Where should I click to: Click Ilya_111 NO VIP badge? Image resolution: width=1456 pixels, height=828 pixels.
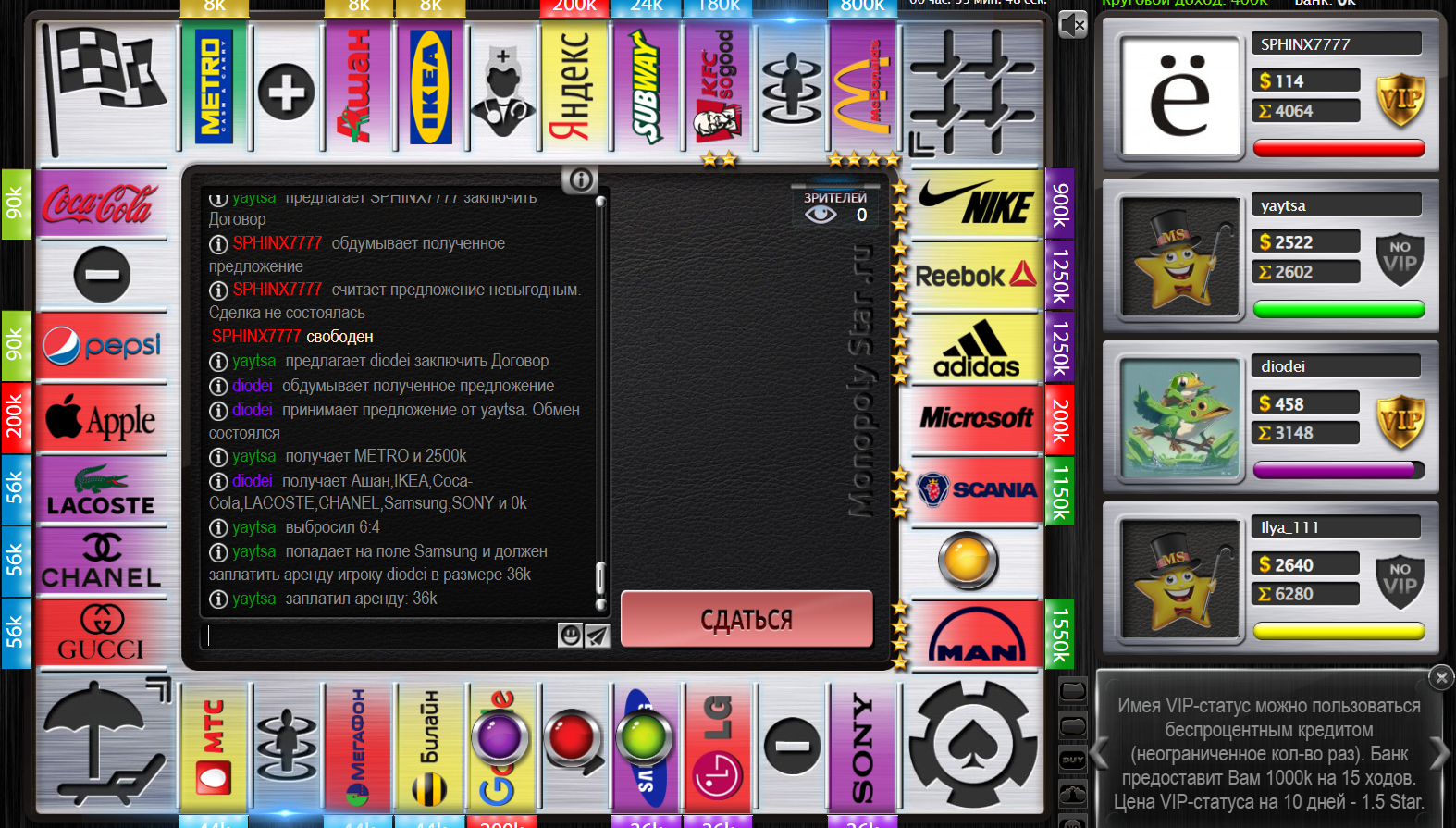pos(1400,582)
